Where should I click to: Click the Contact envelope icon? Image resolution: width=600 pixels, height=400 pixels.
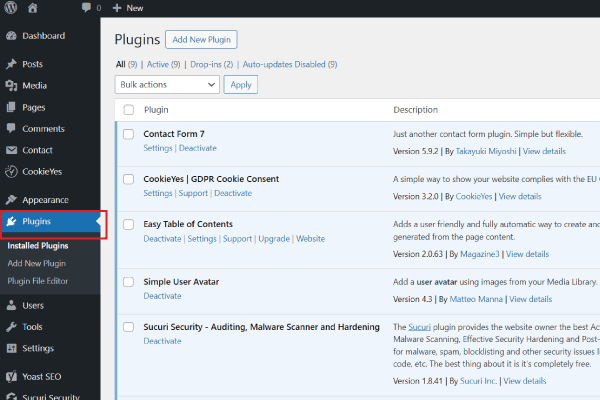(x=11, y=150)
